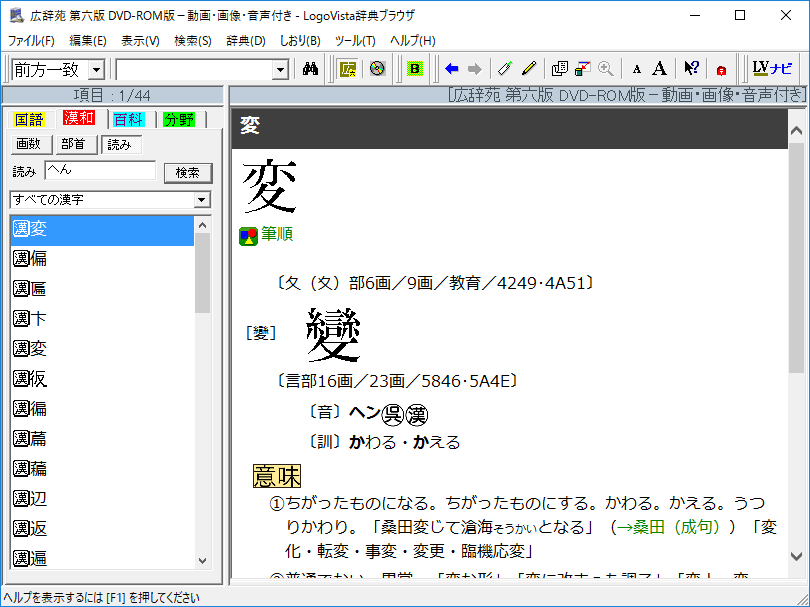810x607 pixels.
Task: Click the 漢 icon beside 卞 entry
Action: 21,319
